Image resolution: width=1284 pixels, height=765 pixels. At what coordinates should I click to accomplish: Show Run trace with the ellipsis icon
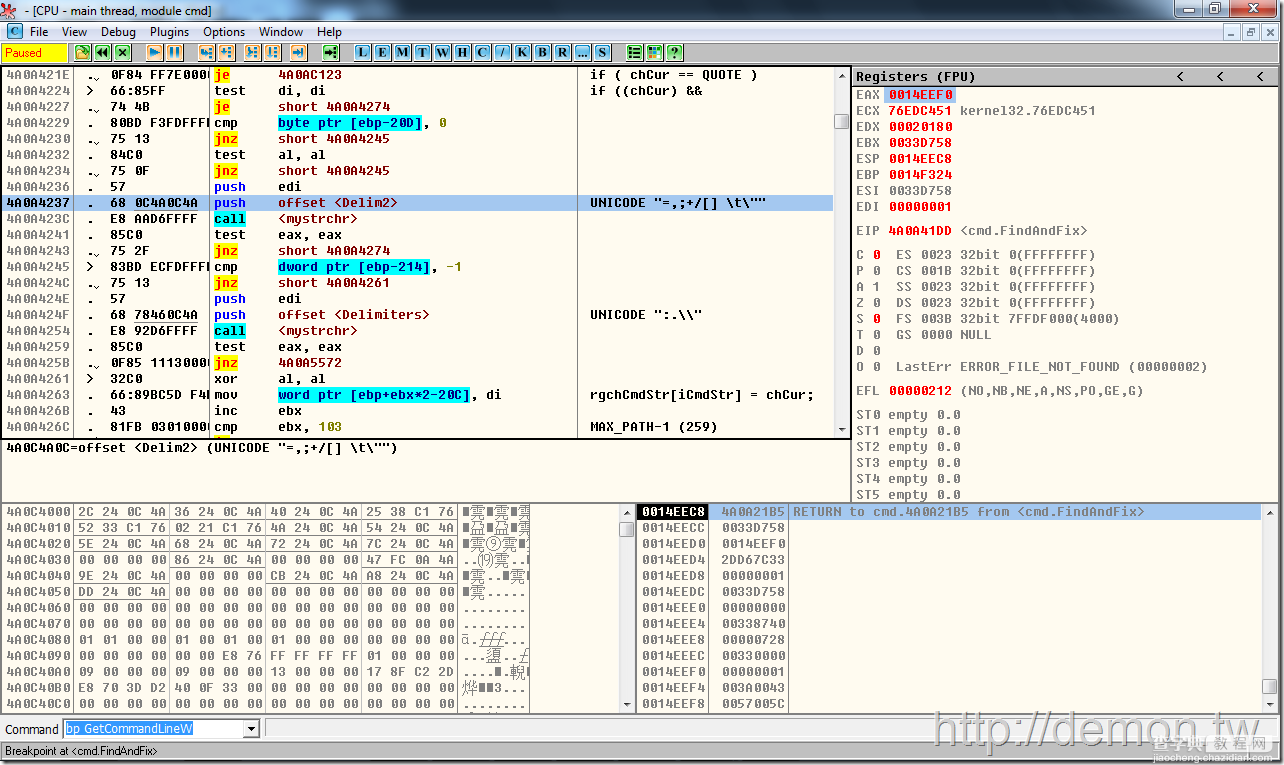(x=582, y=52)
